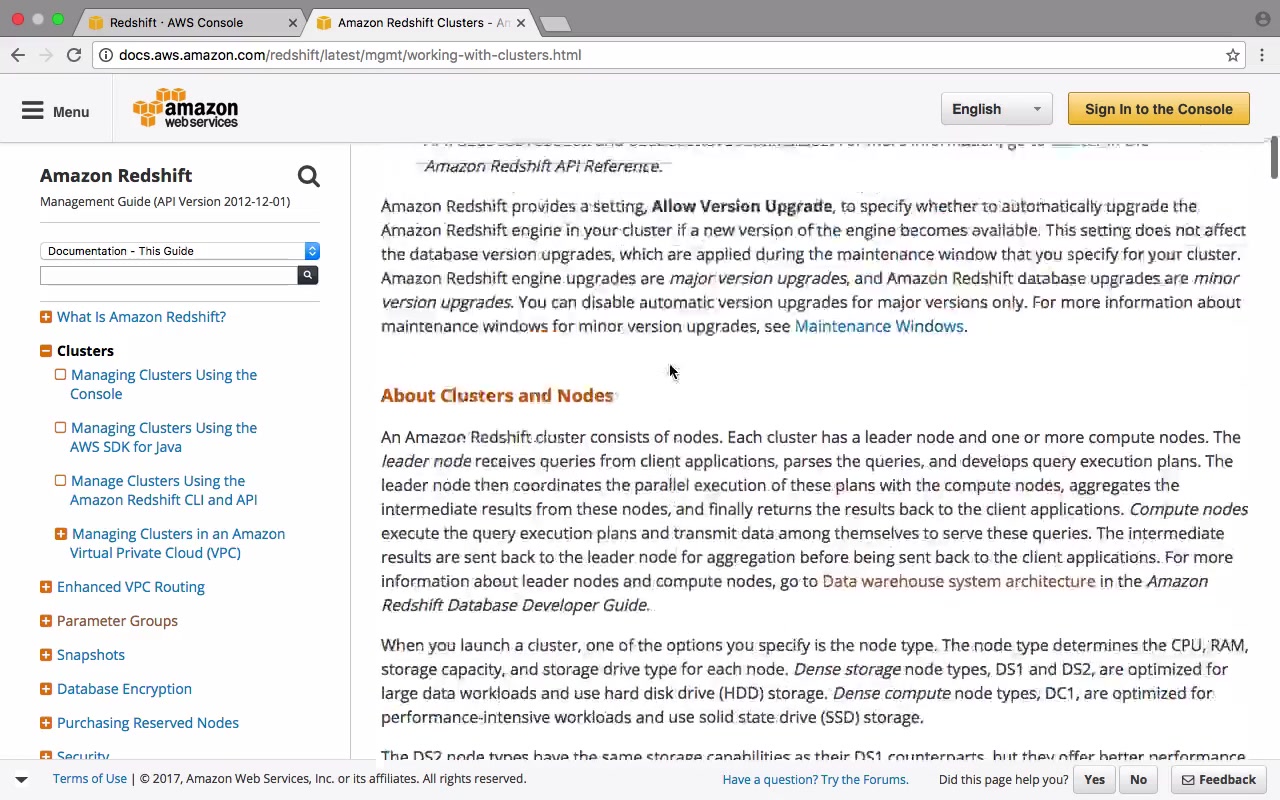Expand the Snapshots tree node
This screenshot has height=800, width=1280.
[46, 655]
